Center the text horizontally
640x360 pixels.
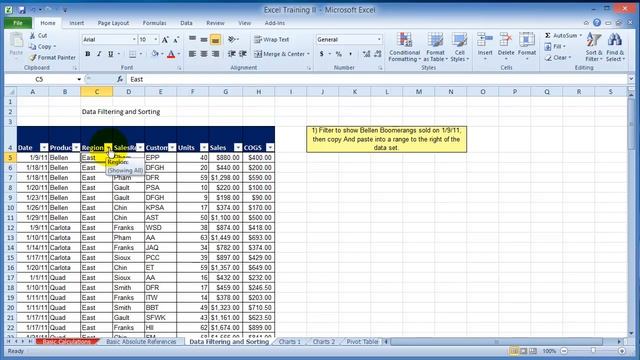click(204, 54)
